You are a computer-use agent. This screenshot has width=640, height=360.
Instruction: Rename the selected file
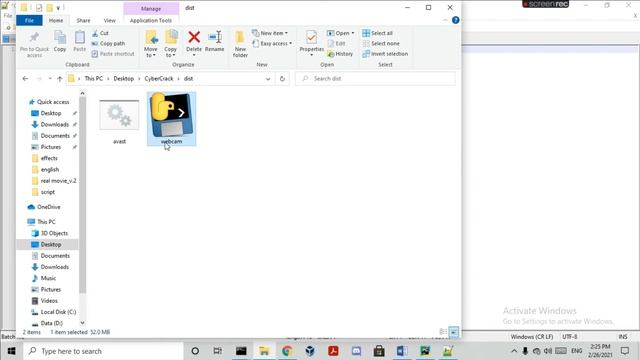click(x=214, y=41)
